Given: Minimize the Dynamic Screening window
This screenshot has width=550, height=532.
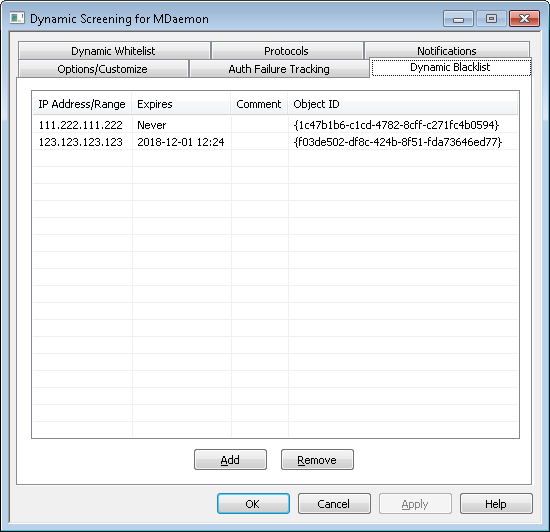Looking at the screenshot, I should (458, 19).
